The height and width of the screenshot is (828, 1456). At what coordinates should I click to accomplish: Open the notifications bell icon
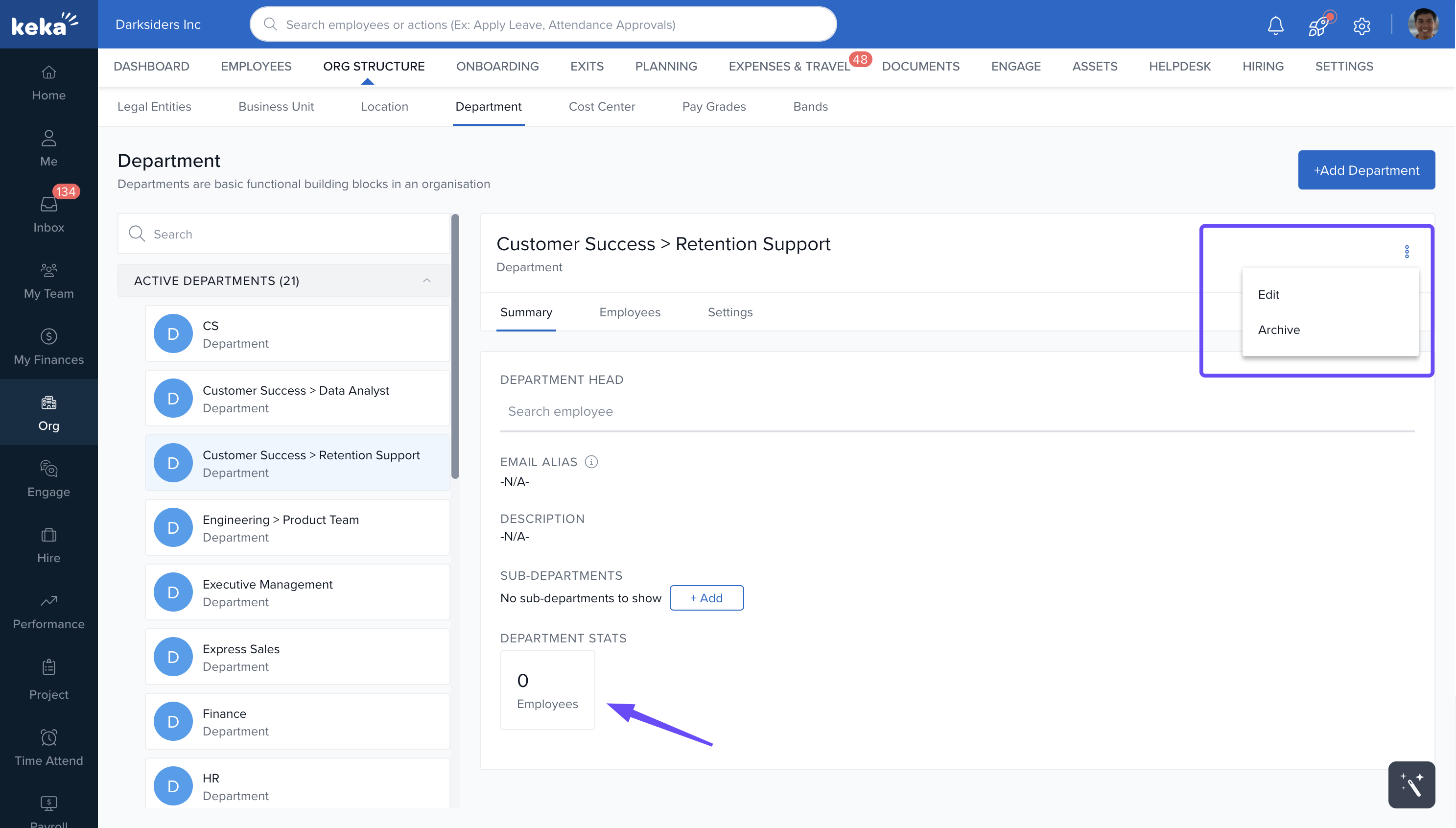(1275, 25)
